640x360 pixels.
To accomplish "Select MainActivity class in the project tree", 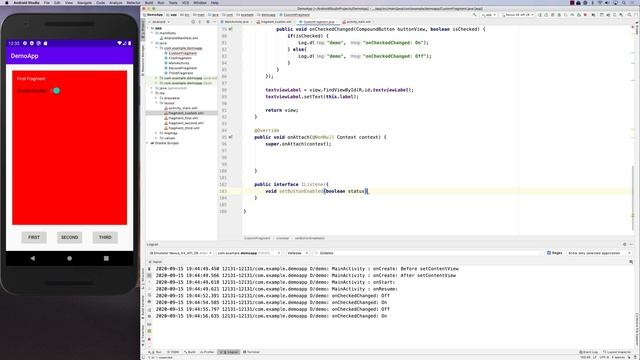I will tap(178, 63).
